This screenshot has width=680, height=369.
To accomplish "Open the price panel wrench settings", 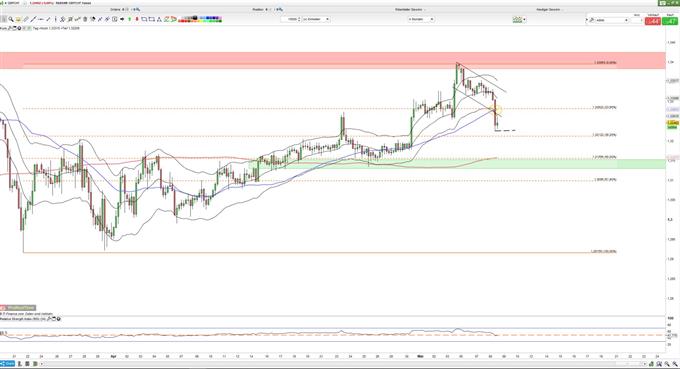I will (10, 28).
